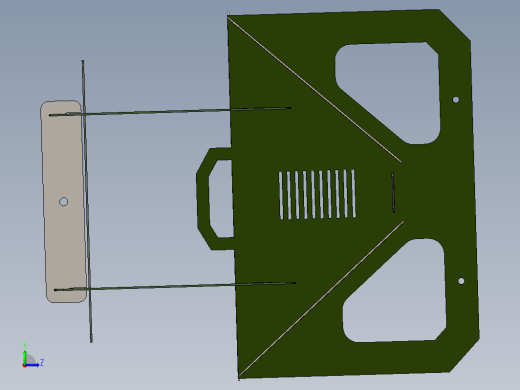
Task: Select the upper horizontal connecting rod
Action: [170, 111]
